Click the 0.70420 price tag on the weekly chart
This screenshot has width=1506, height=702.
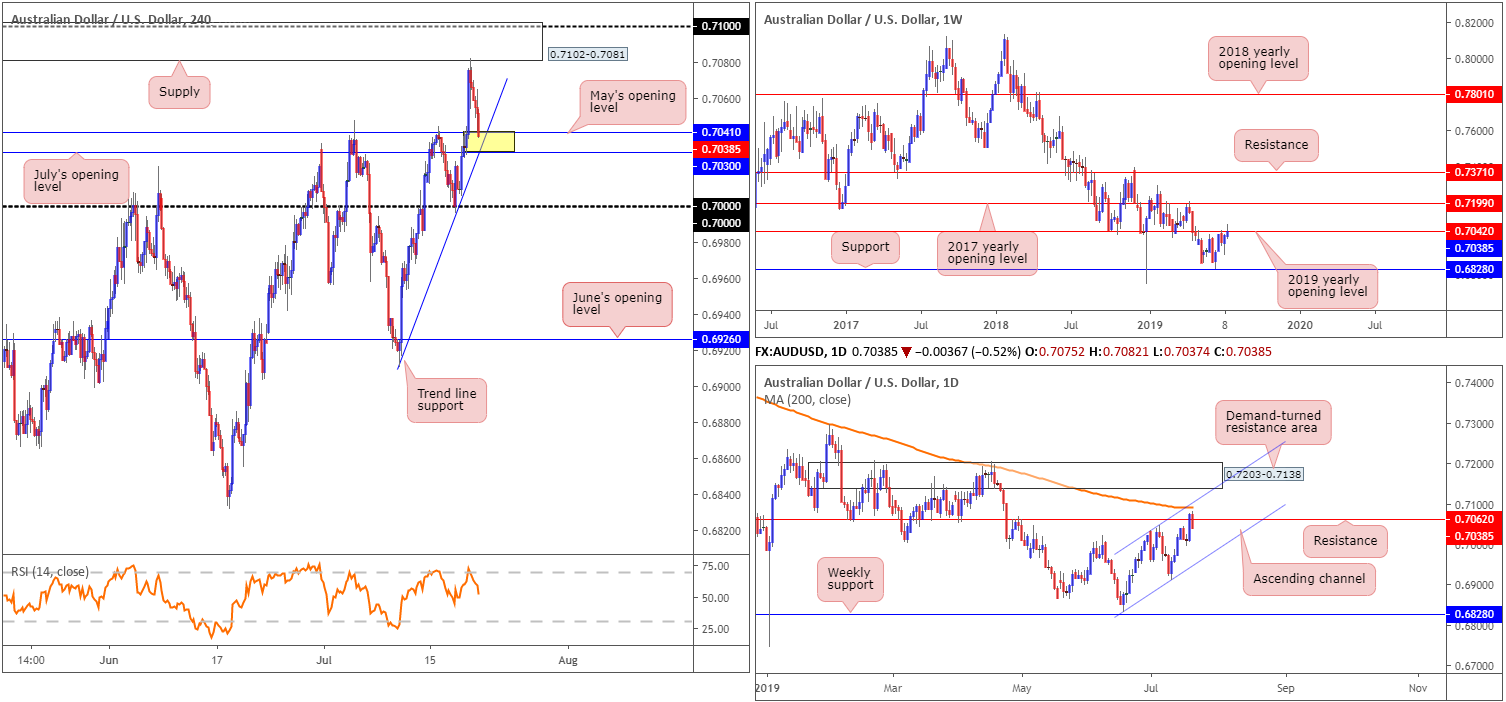tap(1474, 232)
